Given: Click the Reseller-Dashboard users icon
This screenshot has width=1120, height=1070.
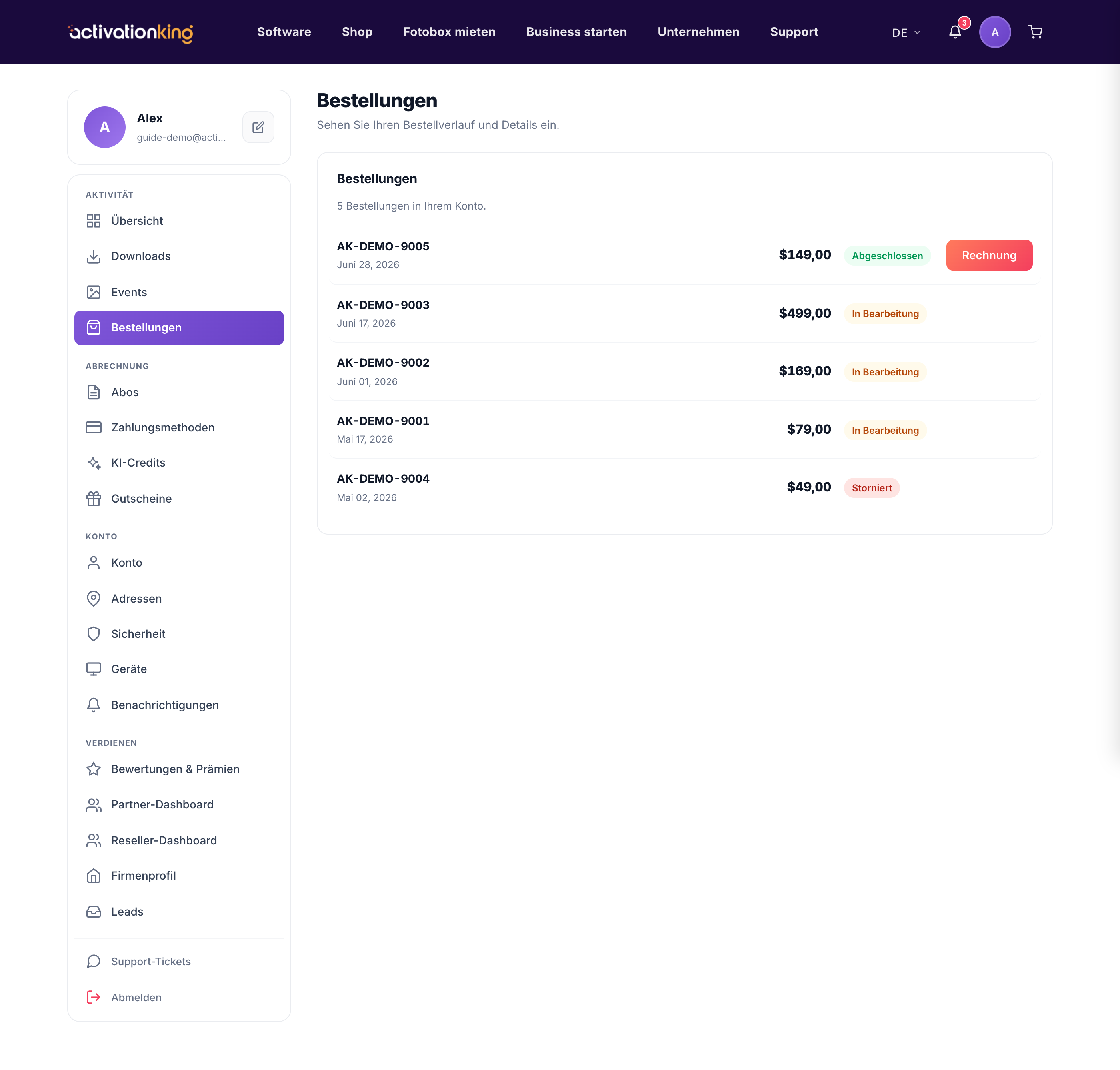Looking at the screenshot, I should click(x=94, y=840).
